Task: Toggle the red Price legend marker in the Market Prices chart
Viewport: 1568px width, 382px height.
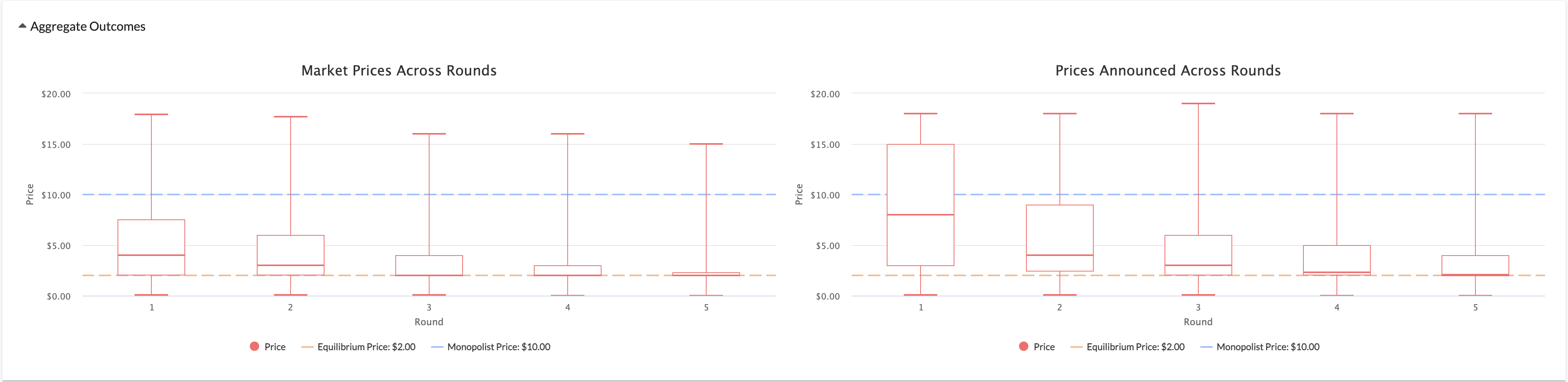Action: (254, 346)
